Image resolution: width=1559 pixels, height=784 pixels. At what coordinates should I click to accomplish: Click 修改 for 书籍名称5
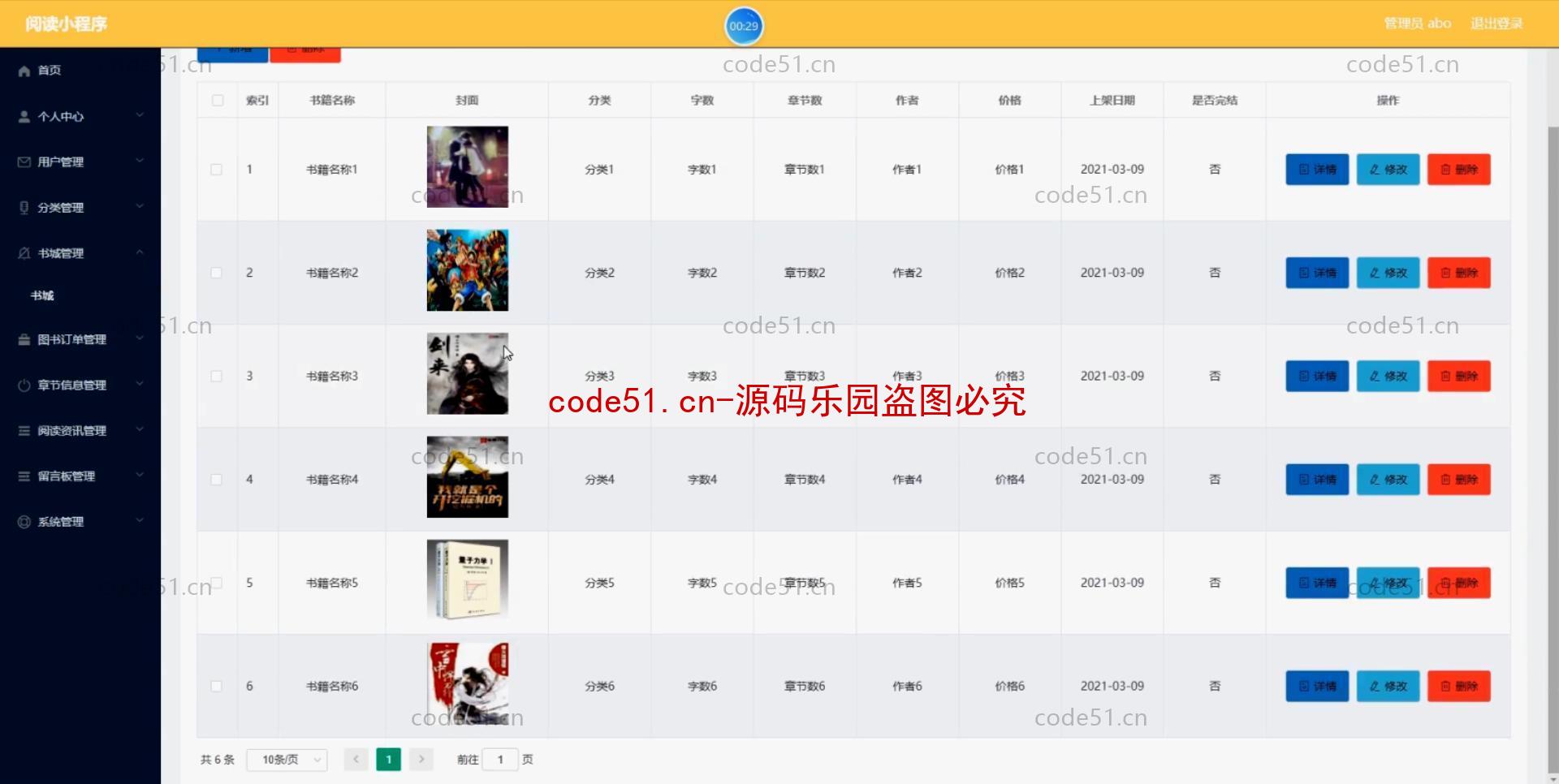pos(1388,583)
